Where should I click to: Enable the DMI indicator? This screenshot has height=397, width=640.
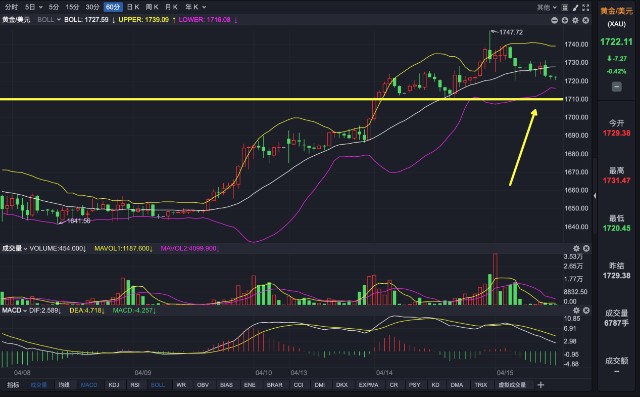320,385
